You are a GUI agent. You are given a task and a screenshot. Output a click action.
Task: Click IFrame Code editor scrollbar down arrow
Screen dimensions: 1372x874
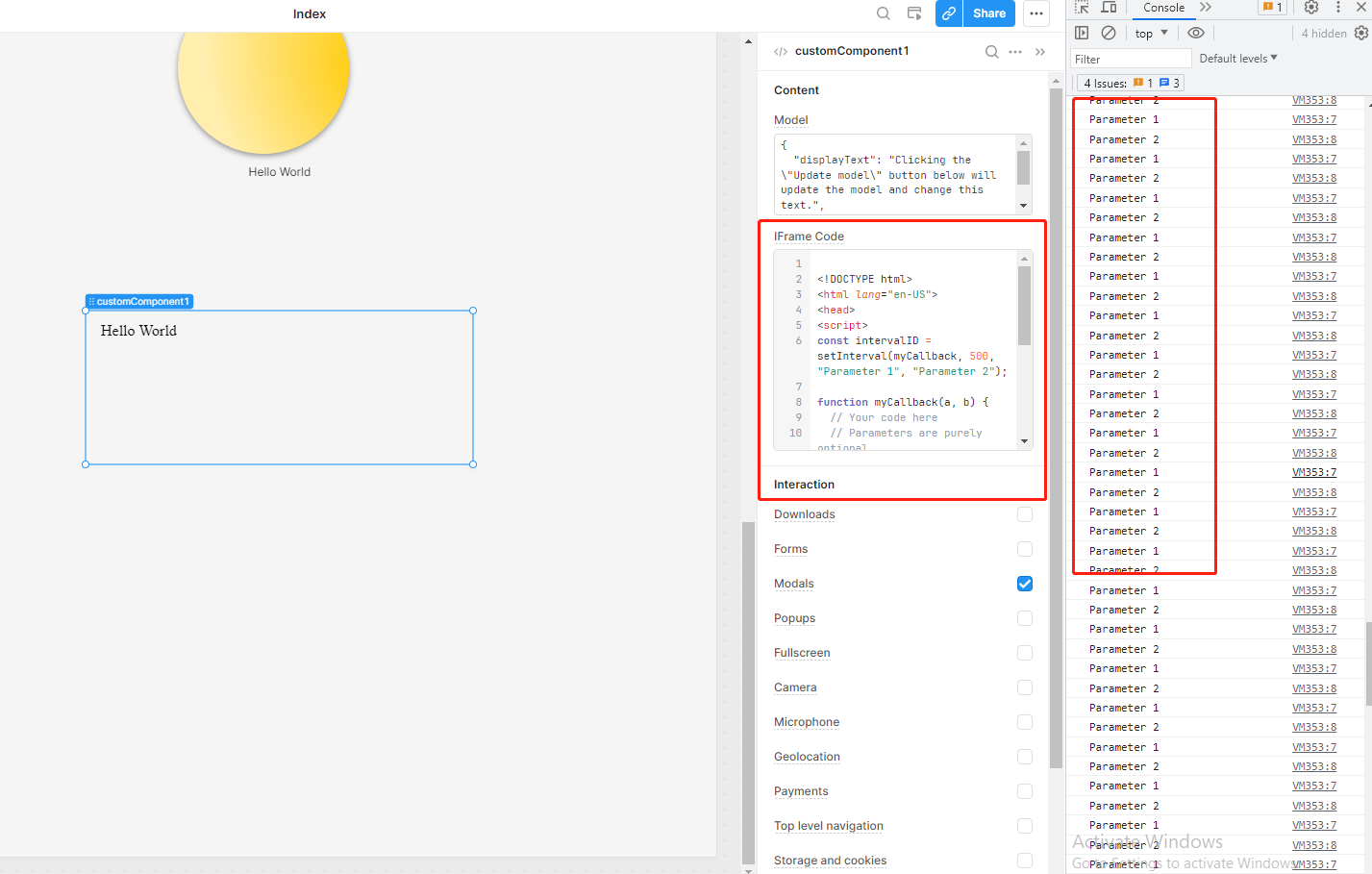point(1024,441)
